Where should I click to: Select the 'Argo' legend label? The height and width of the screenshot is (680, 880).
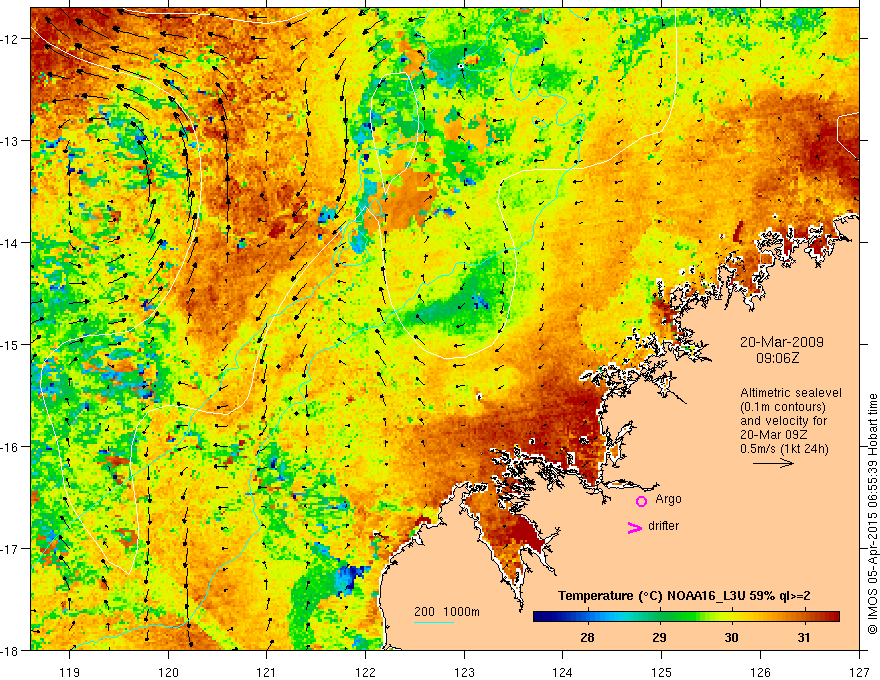click(668, 499)
